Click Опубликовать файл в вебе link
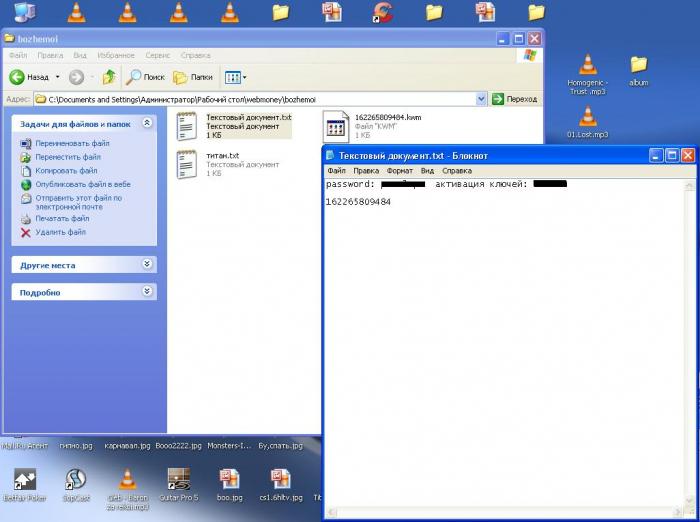Viewport: 700px width, 522px height. point(83,184)
